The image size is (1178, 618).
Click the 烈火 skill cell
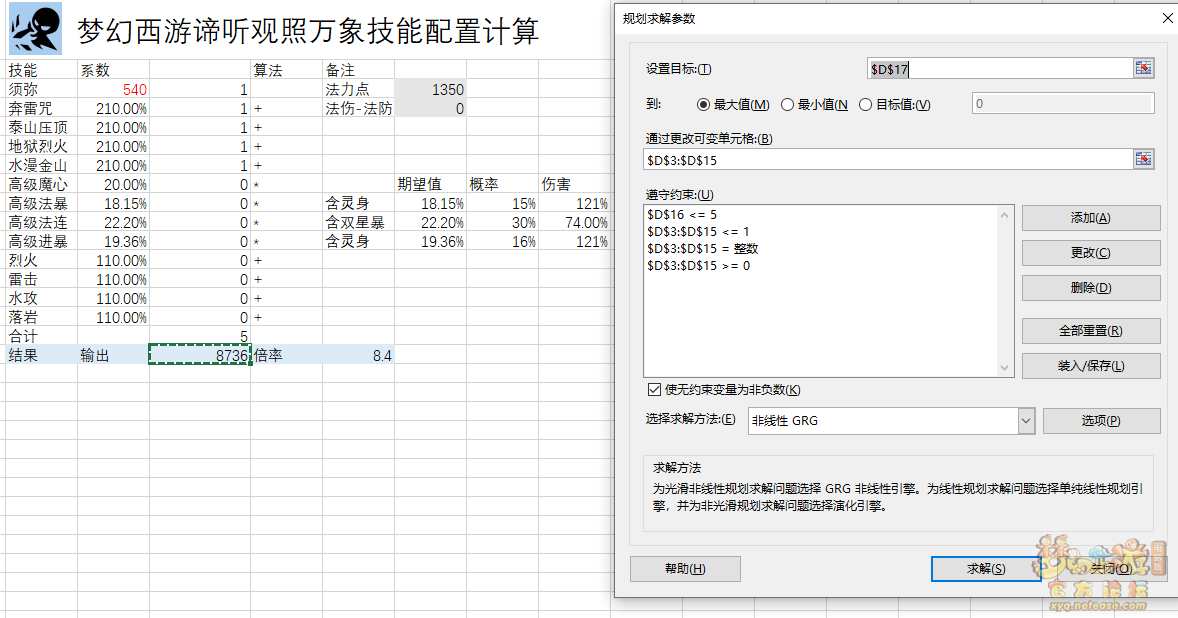41,261
